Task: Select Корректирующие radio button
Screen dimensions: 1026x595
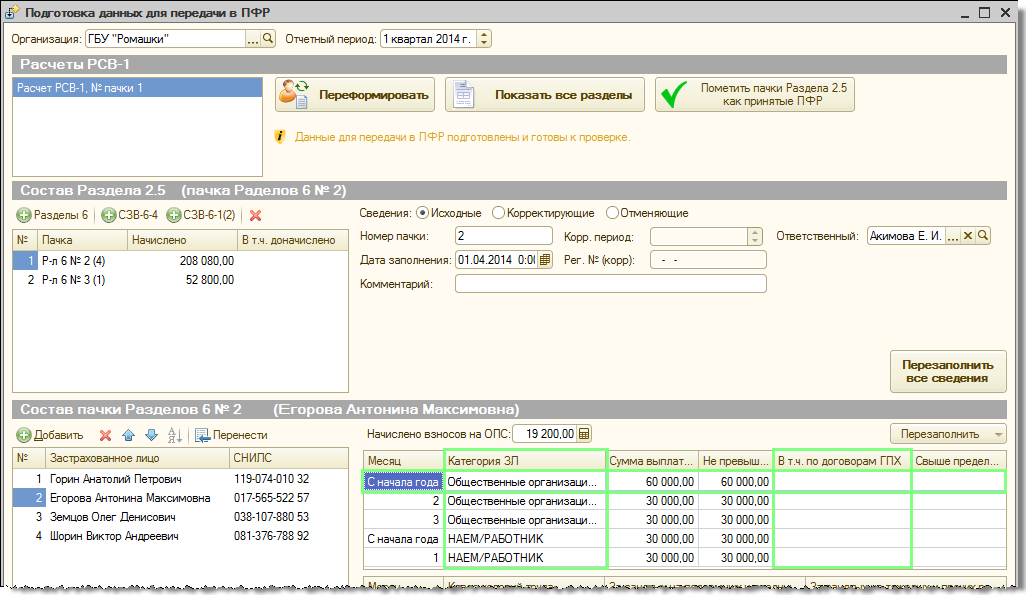Action: 499,213
